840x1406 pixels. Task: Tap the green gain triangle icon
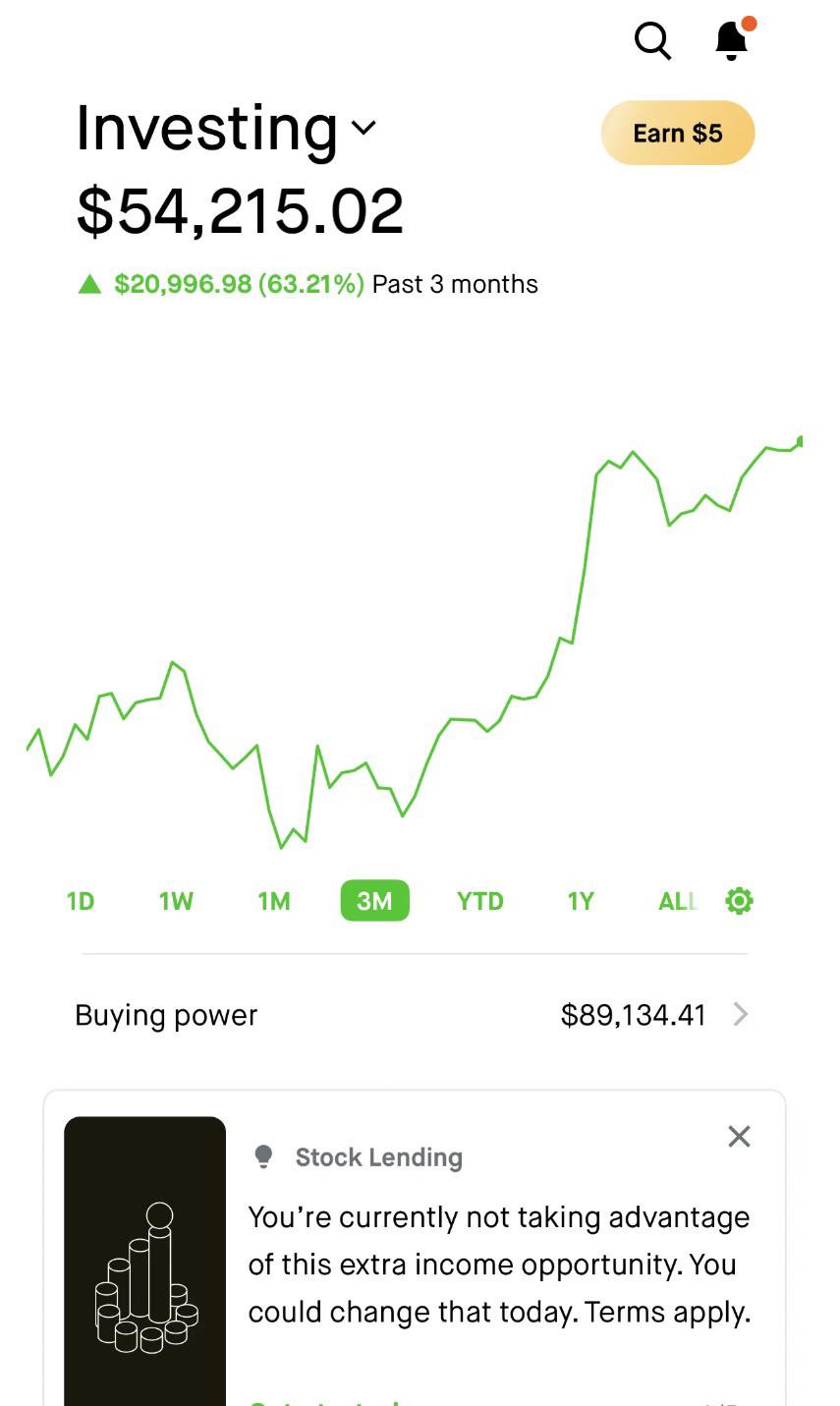pos(89,284)
